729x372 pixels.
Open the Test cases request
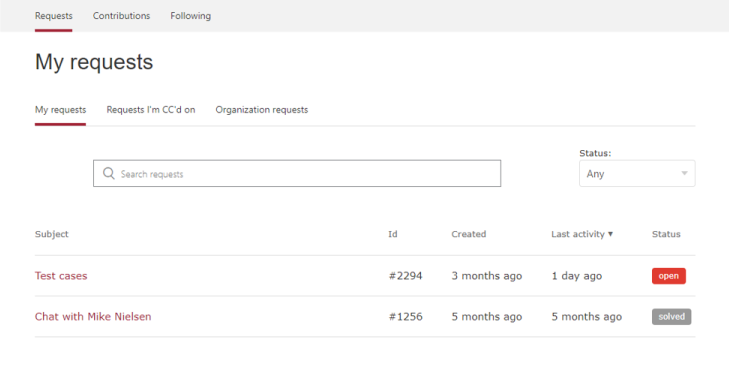61,276
